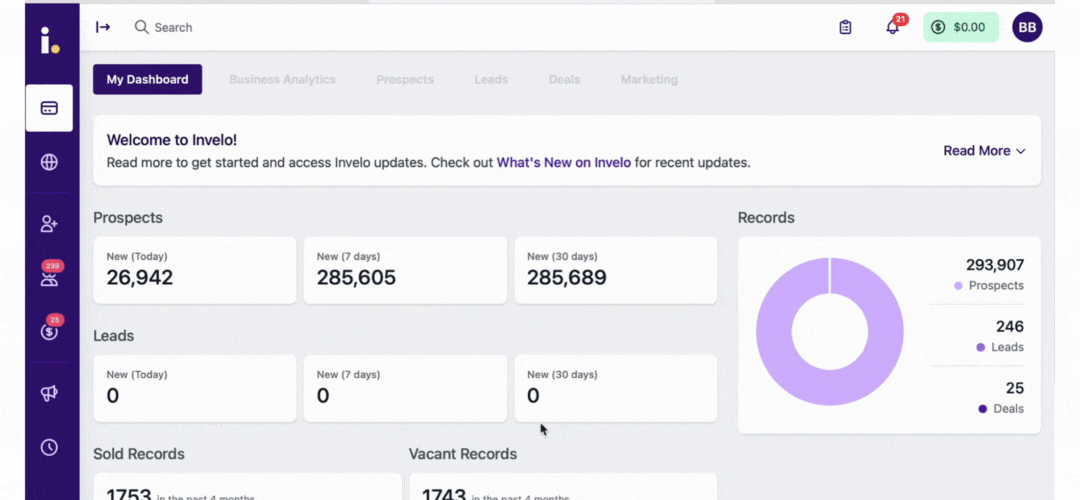Switch to the Leads tab
1080x500 pixels.
point(491,79)
